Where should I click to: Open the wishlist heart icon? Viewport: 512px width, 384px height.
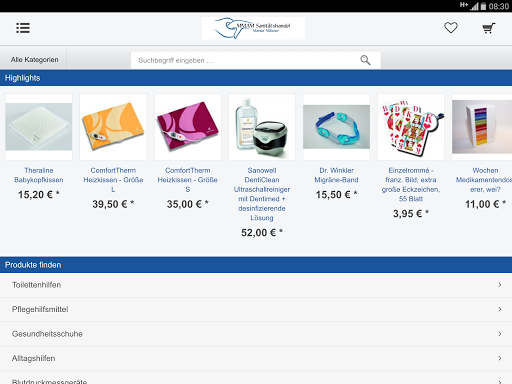click(451, 28)
